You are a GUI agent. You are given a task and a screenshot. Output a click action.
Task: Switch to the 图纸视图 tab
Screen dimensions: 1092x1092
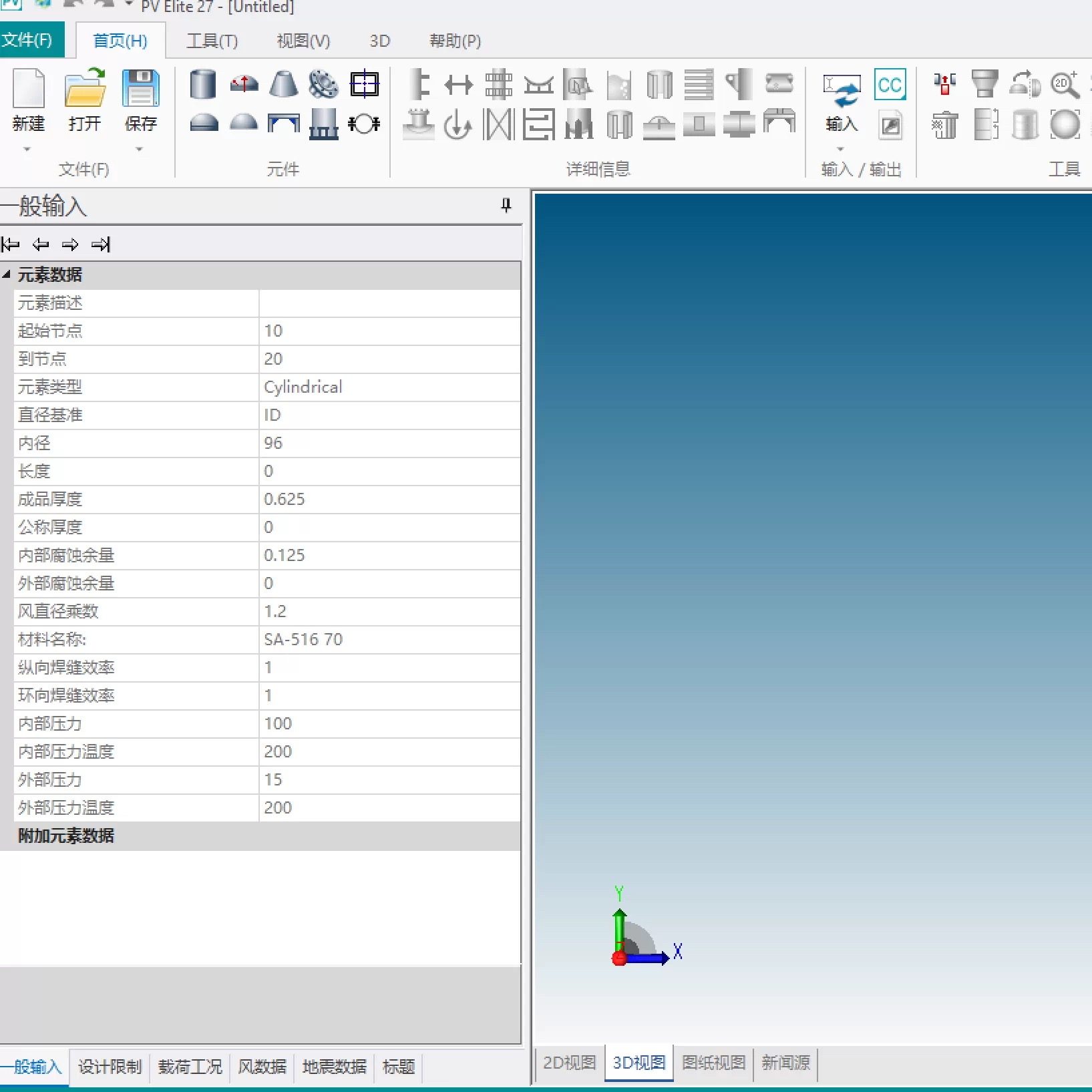(713, 1063)
